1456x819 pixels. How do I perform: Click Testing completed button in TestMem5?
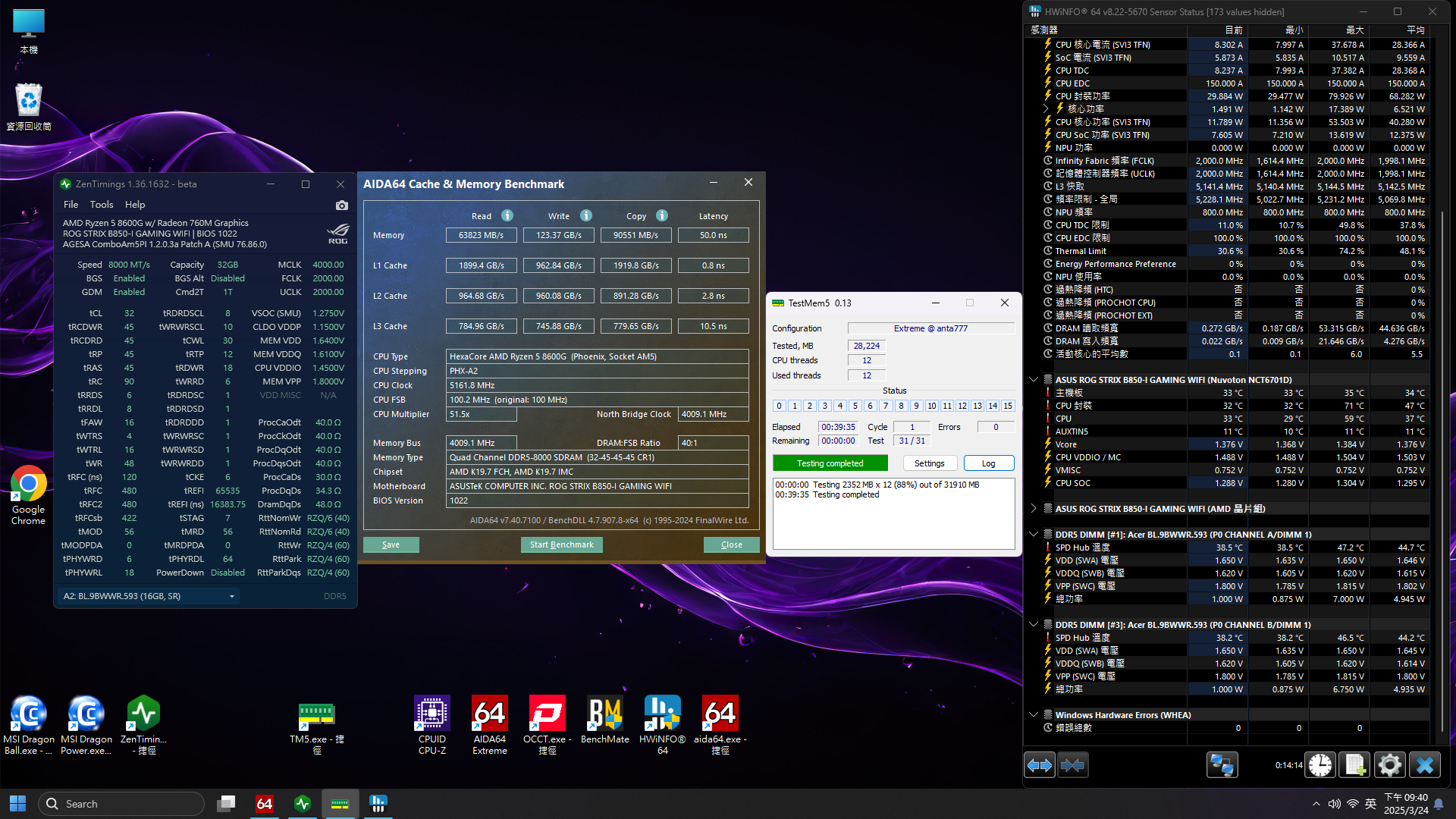(830, 463)
